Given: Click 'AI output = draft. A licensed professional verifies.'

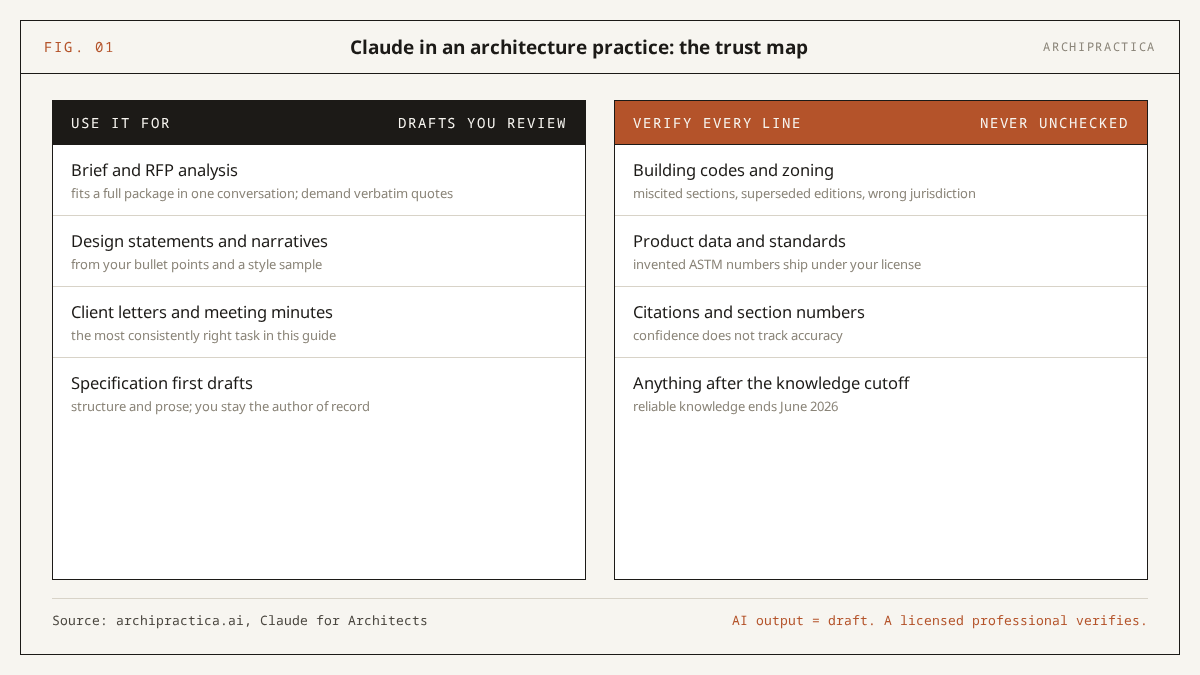Looking at the screenshot, I should [x=939, y=621].
